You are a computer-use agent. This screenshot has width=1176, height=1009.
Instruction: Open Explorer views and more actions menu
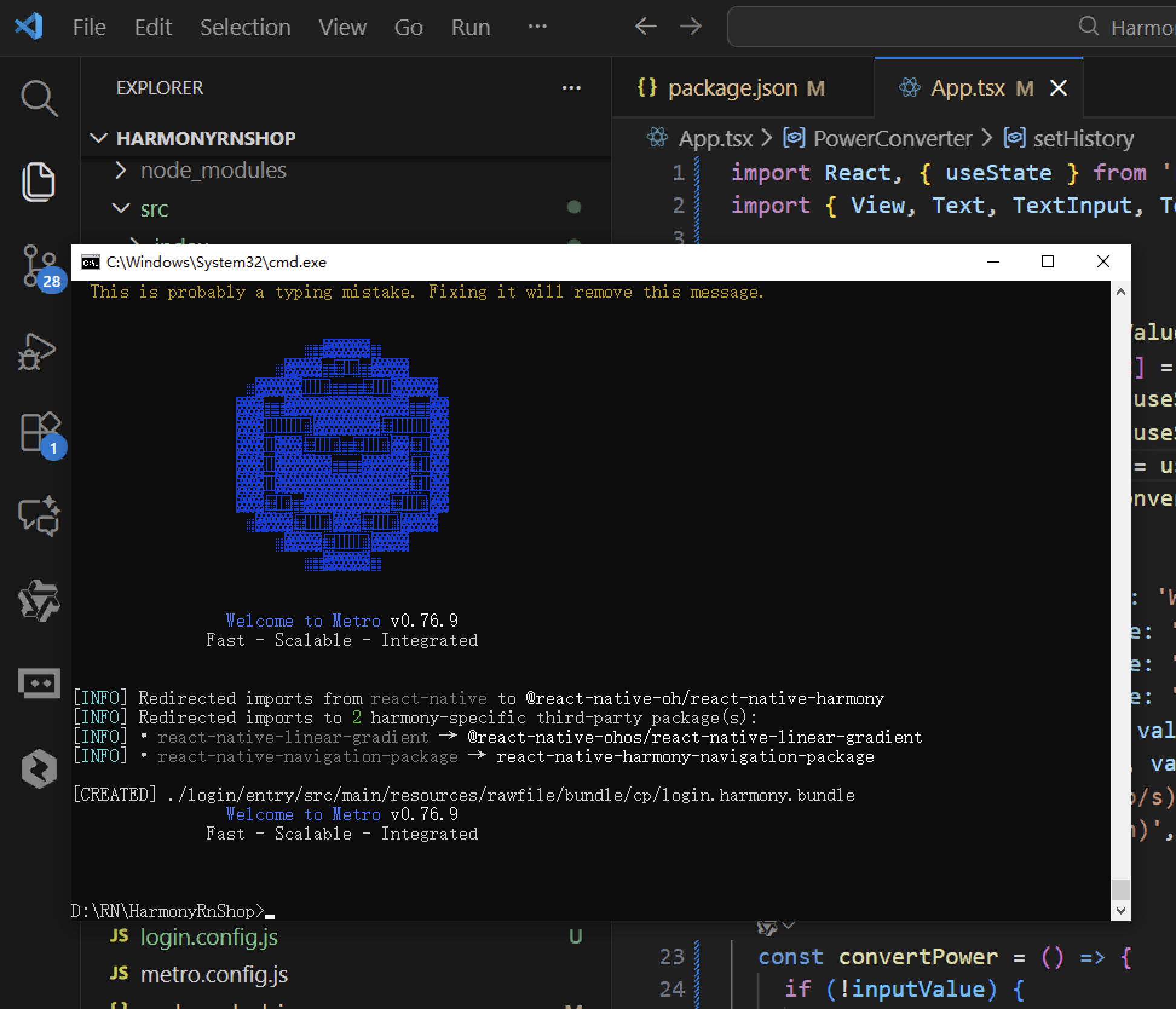pyautogui.click(x=571, y=88)
